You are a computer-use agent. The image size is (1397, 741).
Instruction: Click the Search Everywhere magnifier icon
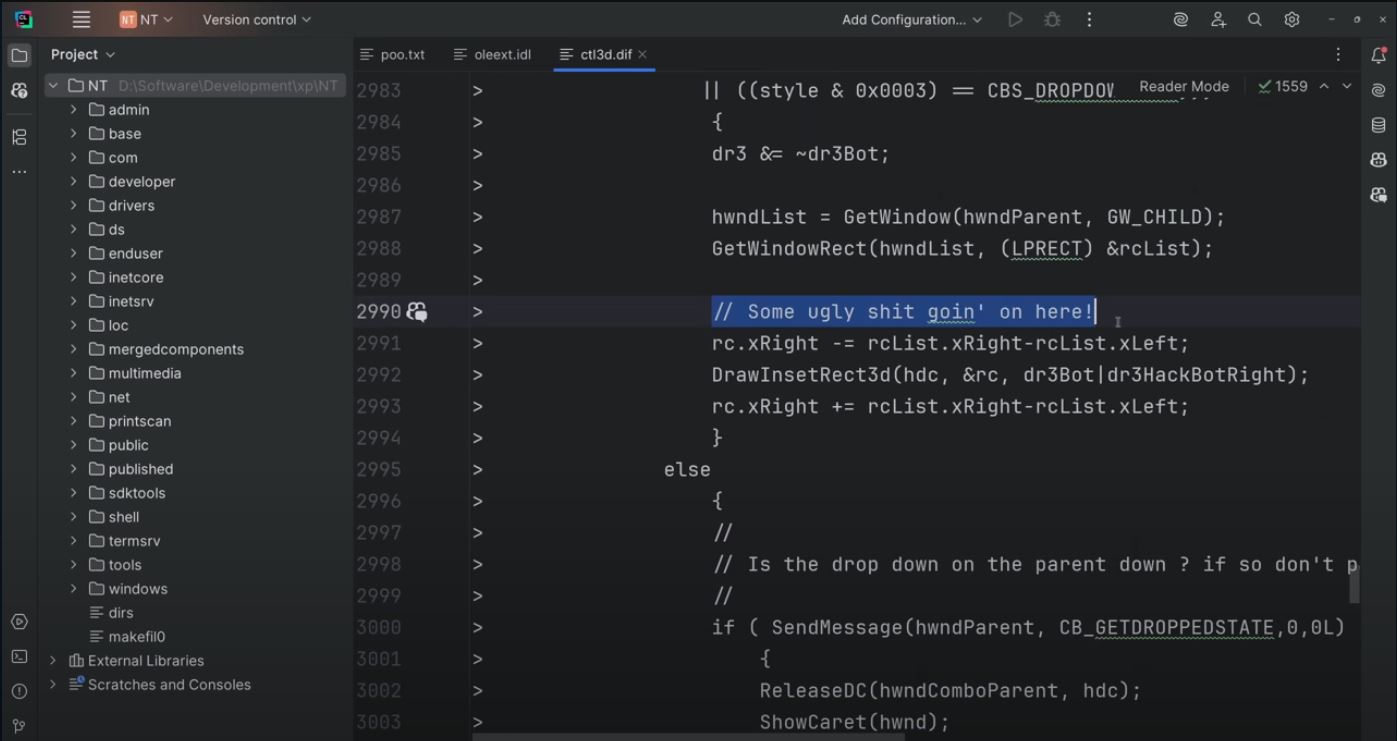1254,20
